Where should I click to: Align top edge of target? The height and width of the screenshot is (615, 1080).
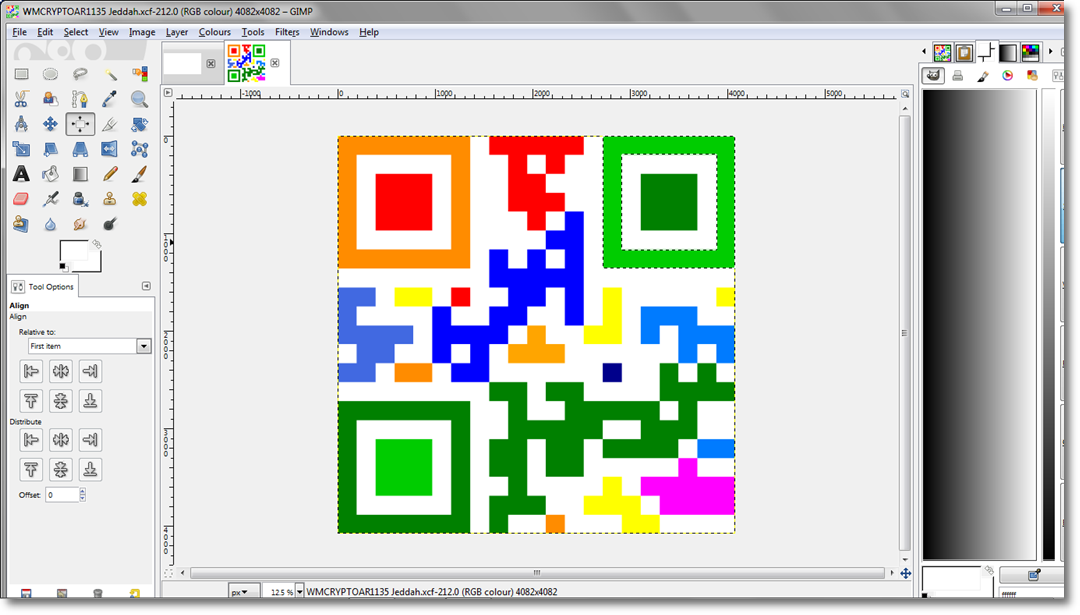[x=31, y=401]
